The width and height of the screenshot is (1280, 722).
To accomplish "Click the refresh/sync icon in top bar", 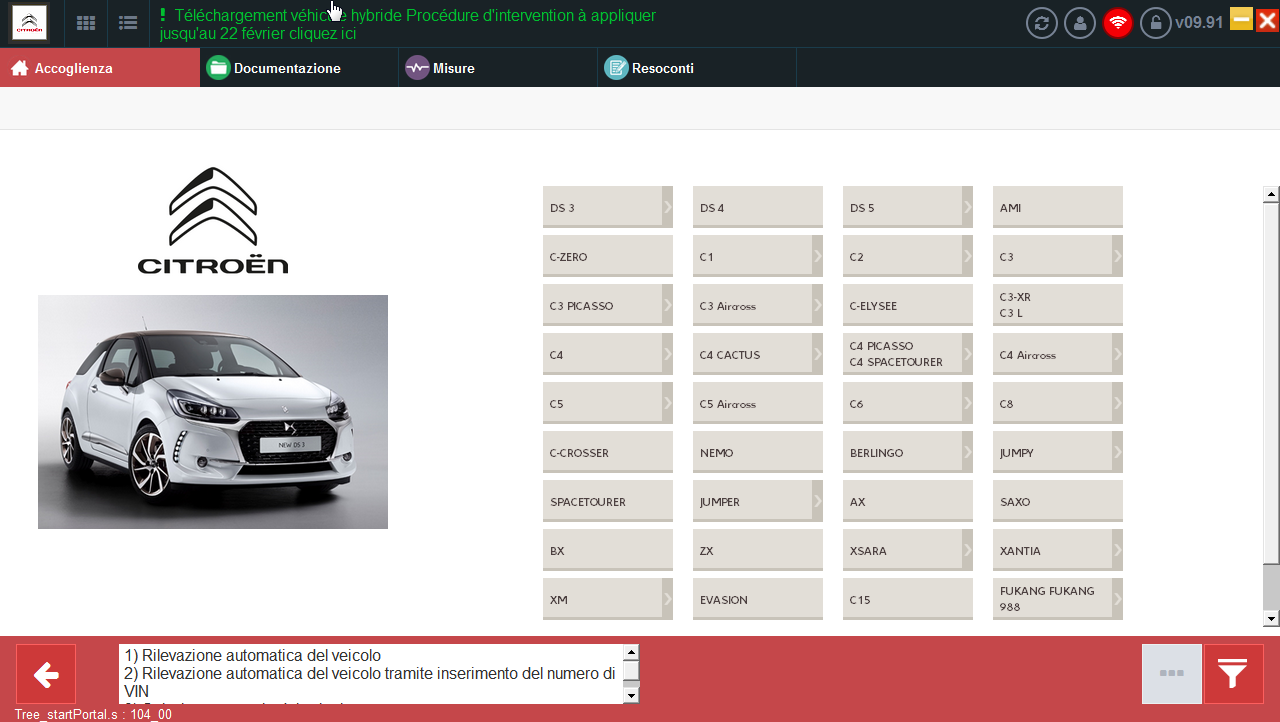I will coord(1042,23).
